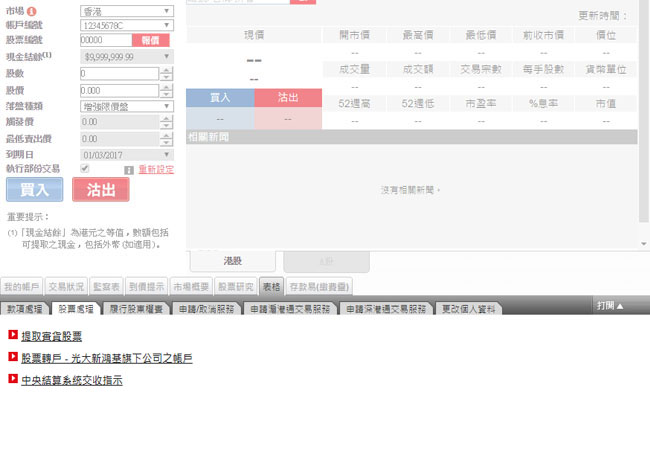Click the info icon left of 重新設定
650x462 pixels.
point(128,170)
